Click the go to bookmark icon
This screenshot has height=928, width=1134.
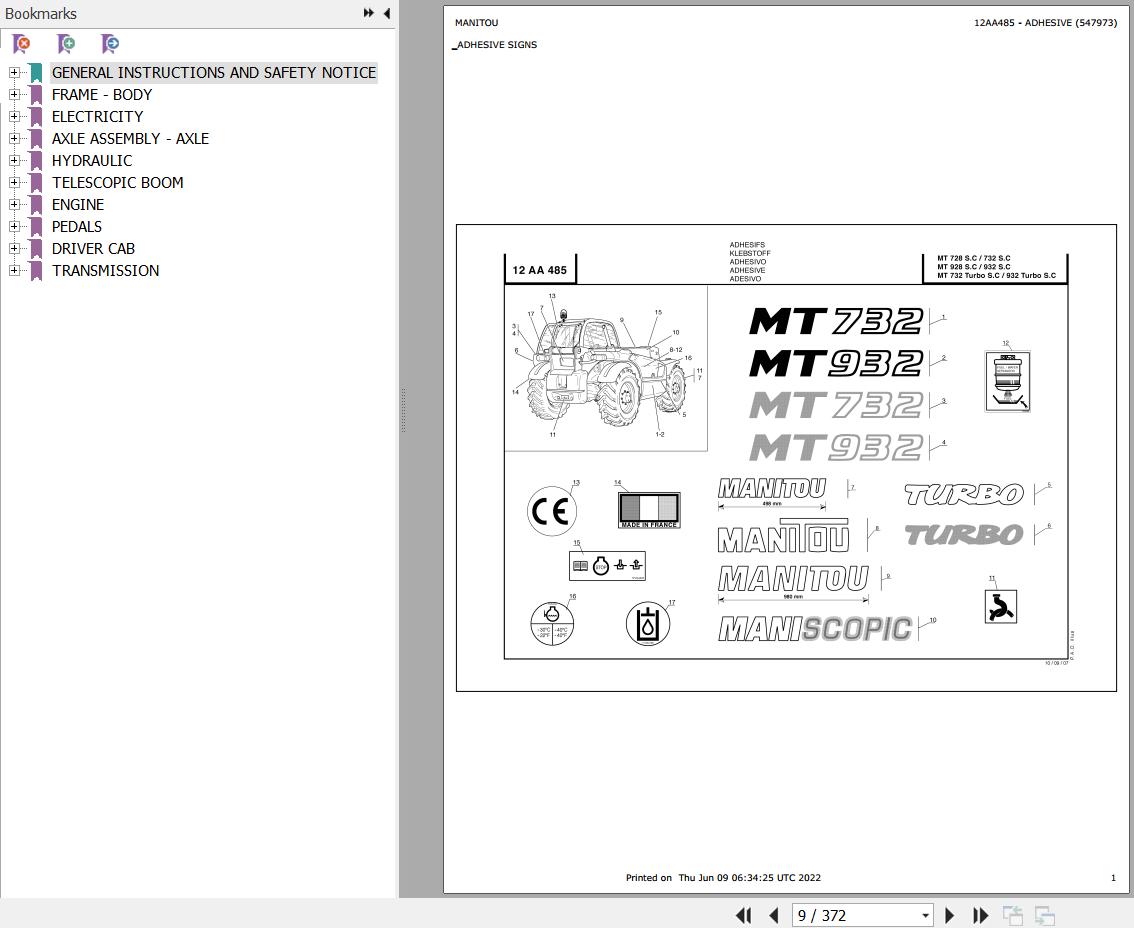[x=110, y=43]
